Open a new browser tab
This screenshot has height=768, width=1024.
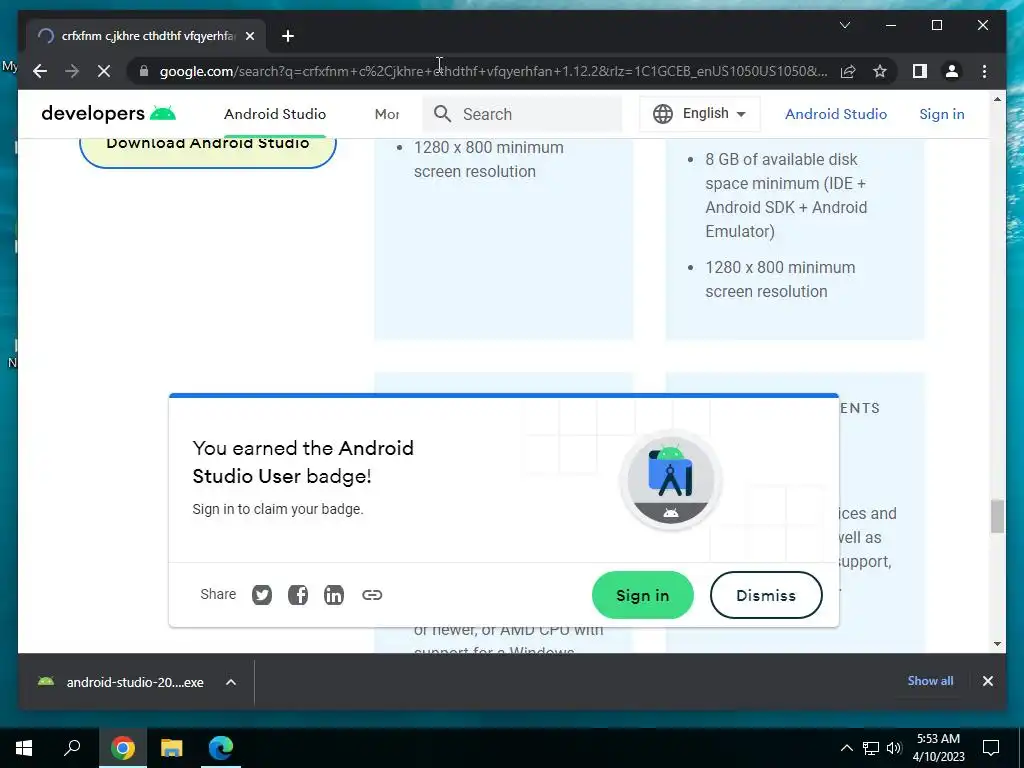288,36
